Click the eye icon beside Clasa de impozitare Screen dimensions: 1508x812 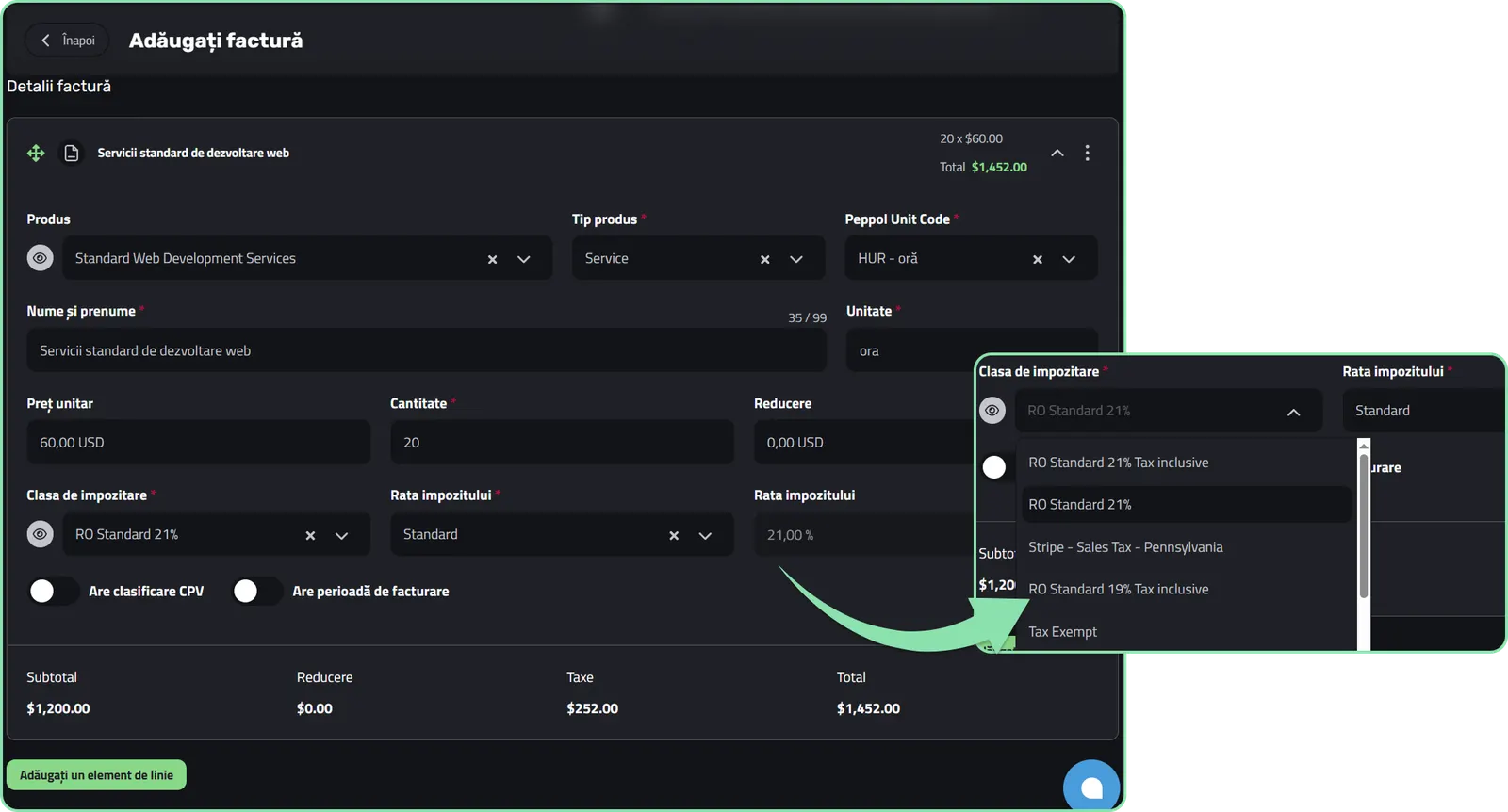40,534
